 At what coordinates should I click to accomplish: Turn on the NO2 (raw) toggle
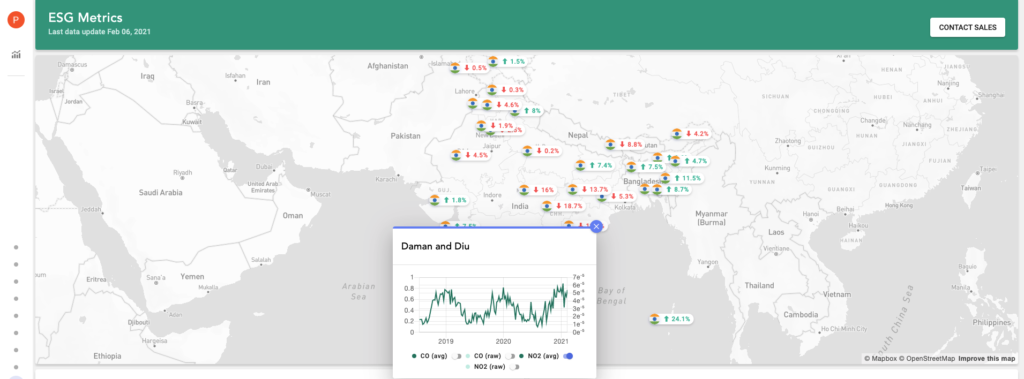(x=515, y=367)
